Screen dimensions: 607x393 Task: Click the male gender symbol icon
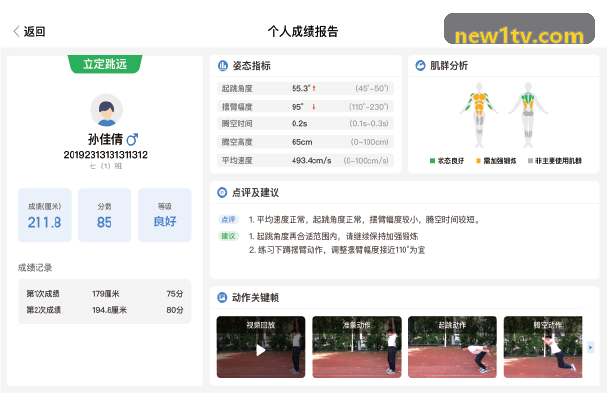[132, 139]
